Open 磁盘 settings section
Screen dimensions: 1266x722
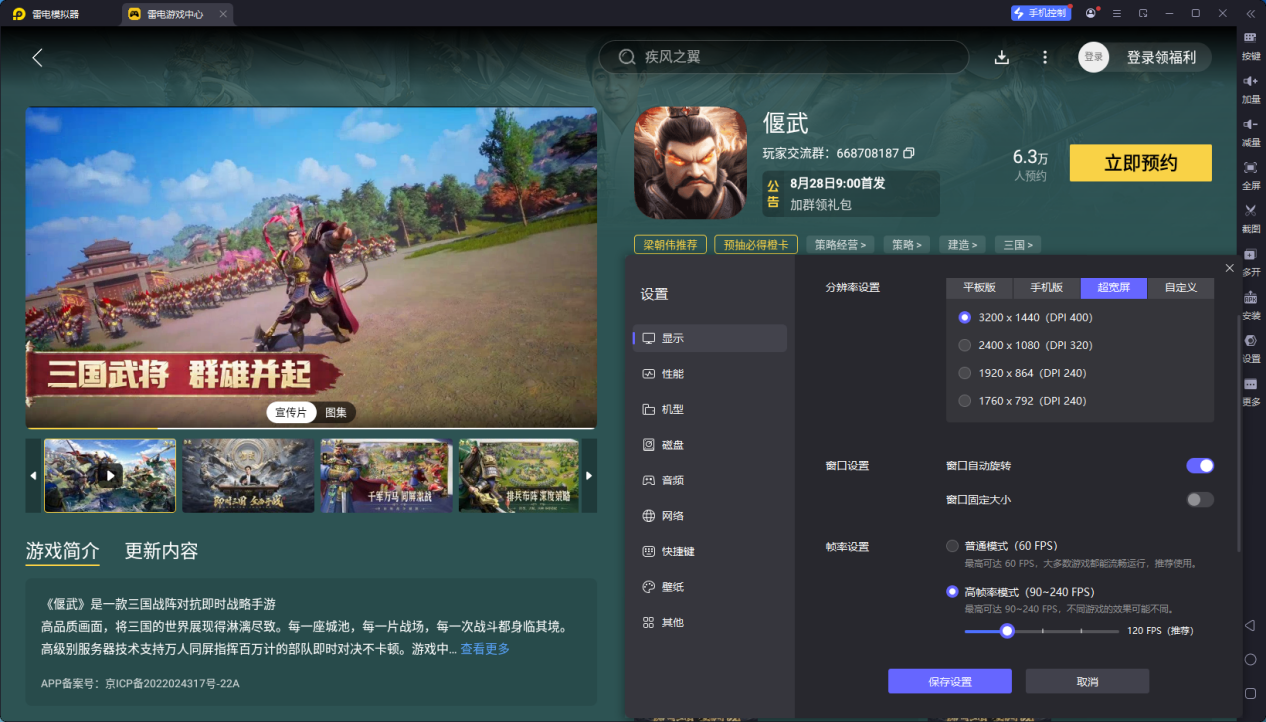[x=711, y=445]
